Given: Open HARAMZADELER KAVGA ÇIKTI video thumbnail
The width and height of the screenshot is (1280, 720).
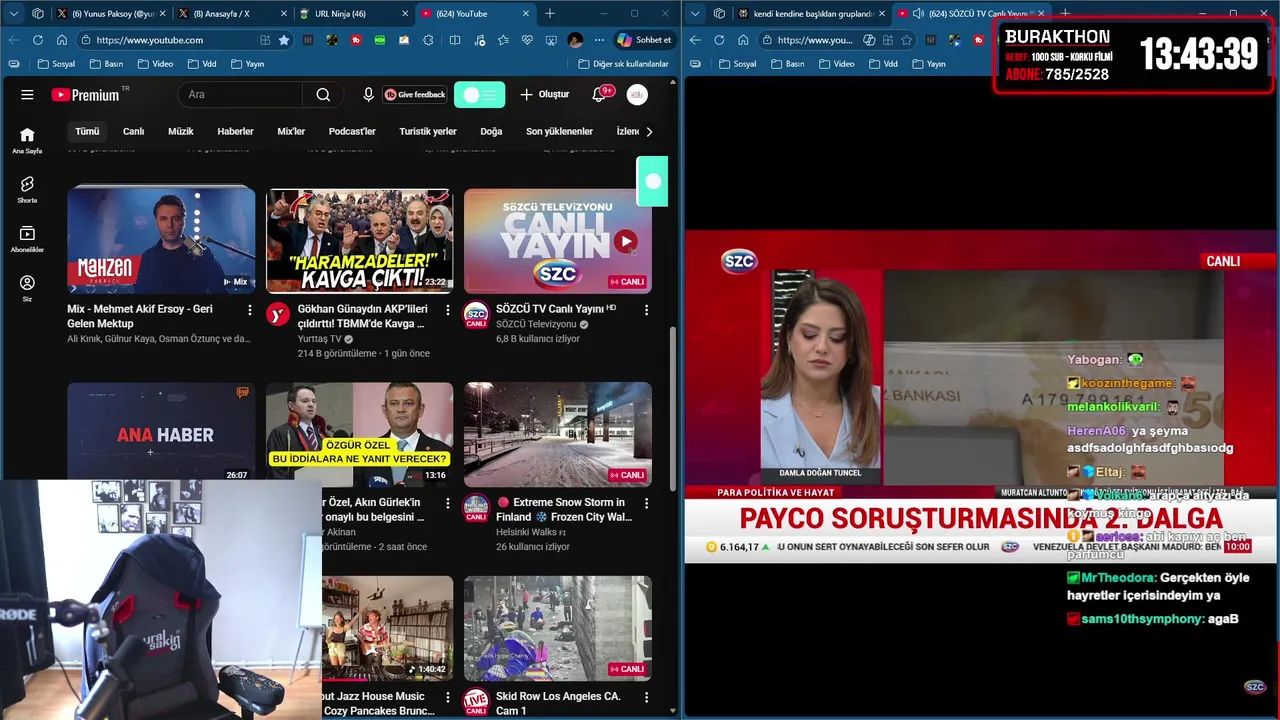Looking at the screenshot, I should coord(359,239).
